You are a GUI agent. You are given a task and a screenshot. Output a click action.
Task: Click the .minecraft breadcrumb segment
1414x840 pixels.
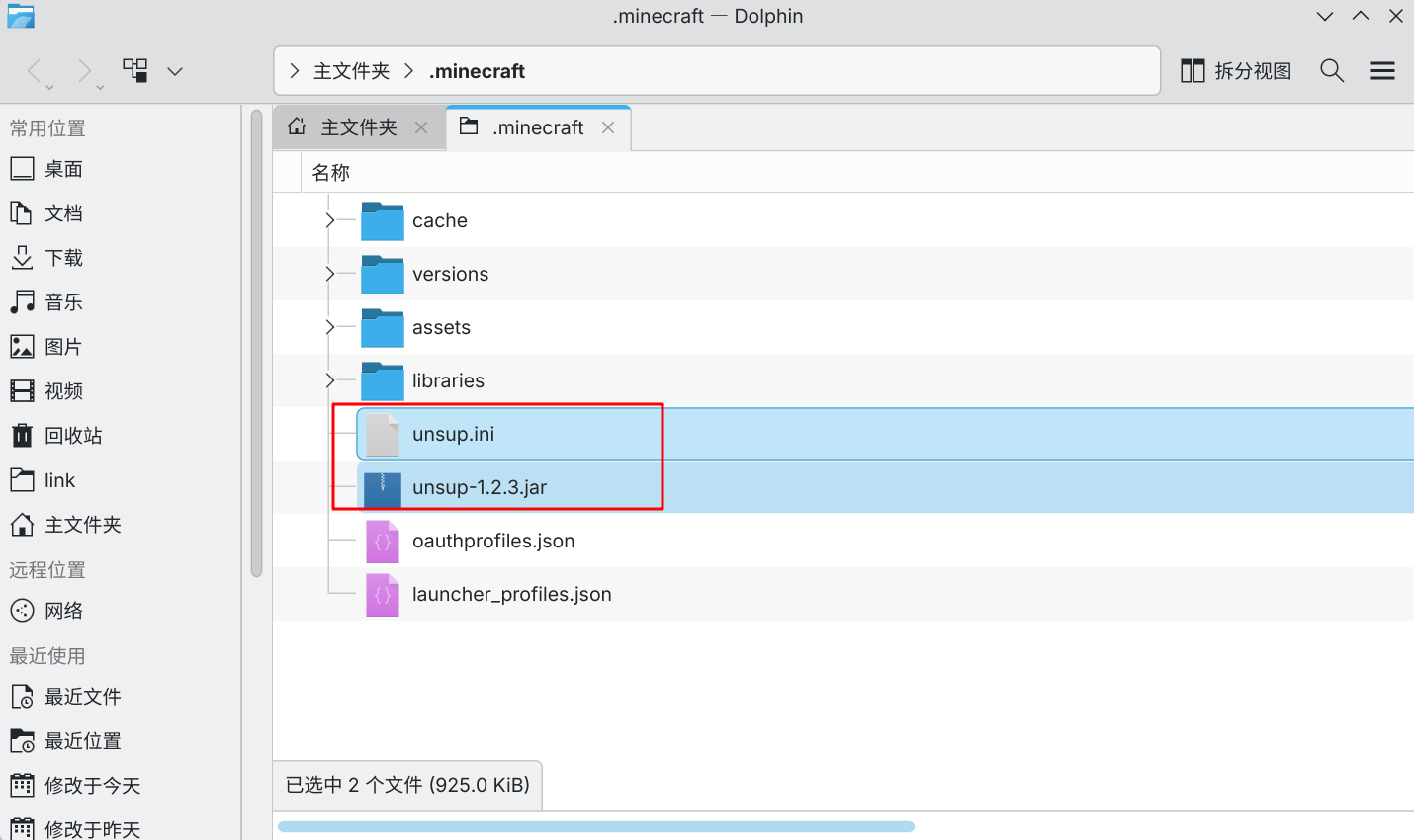477,71
